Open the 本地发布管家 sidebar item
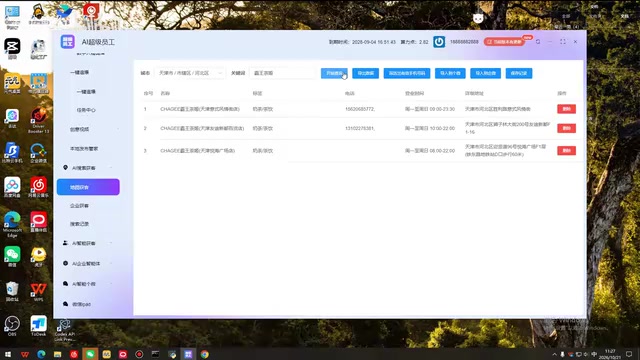 [x=84, y=149]
